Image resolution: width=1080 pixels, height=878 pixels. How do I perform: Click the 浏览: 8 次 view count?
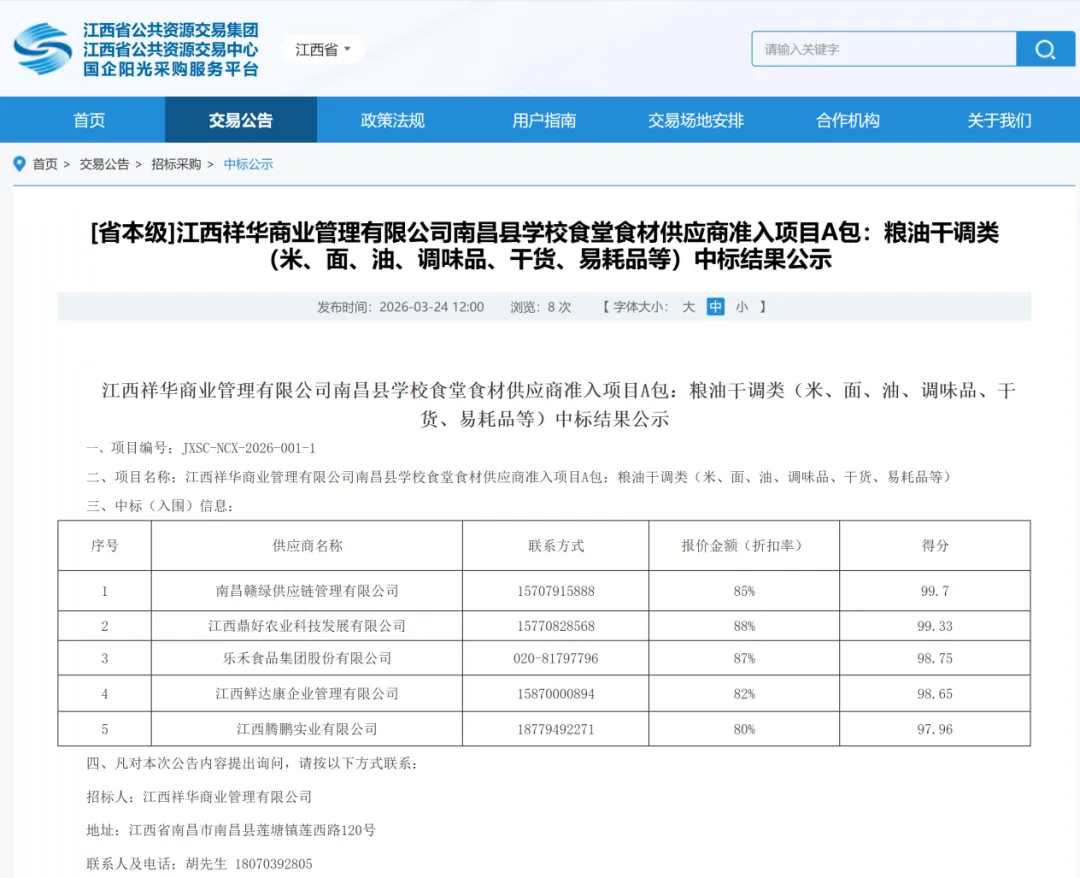[x=541, y=307]
